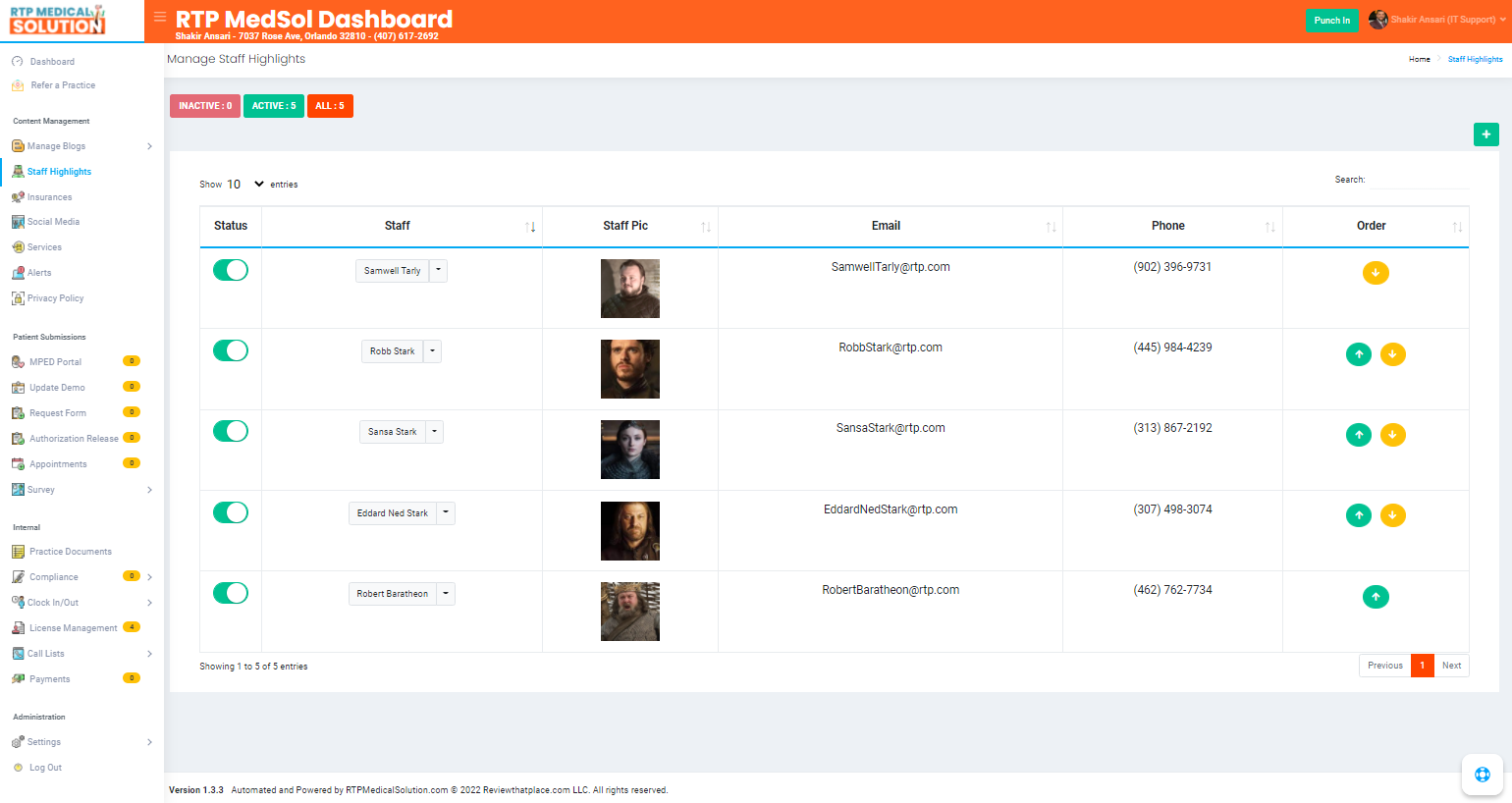1512x803 pixels.
Task: Move Sansa Stark up in order
Action: point(1359,435)
